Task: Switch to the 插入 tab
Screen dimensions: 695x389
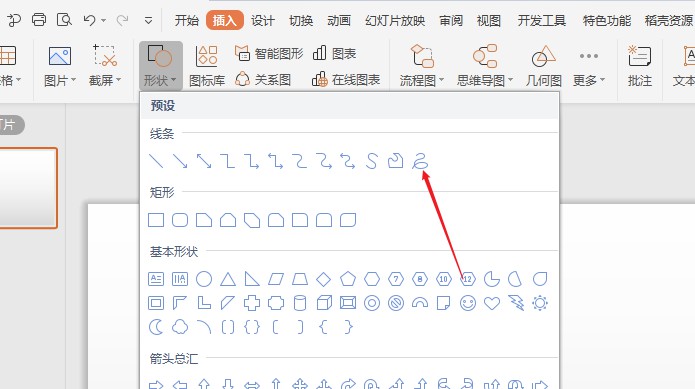Action: 225,20
